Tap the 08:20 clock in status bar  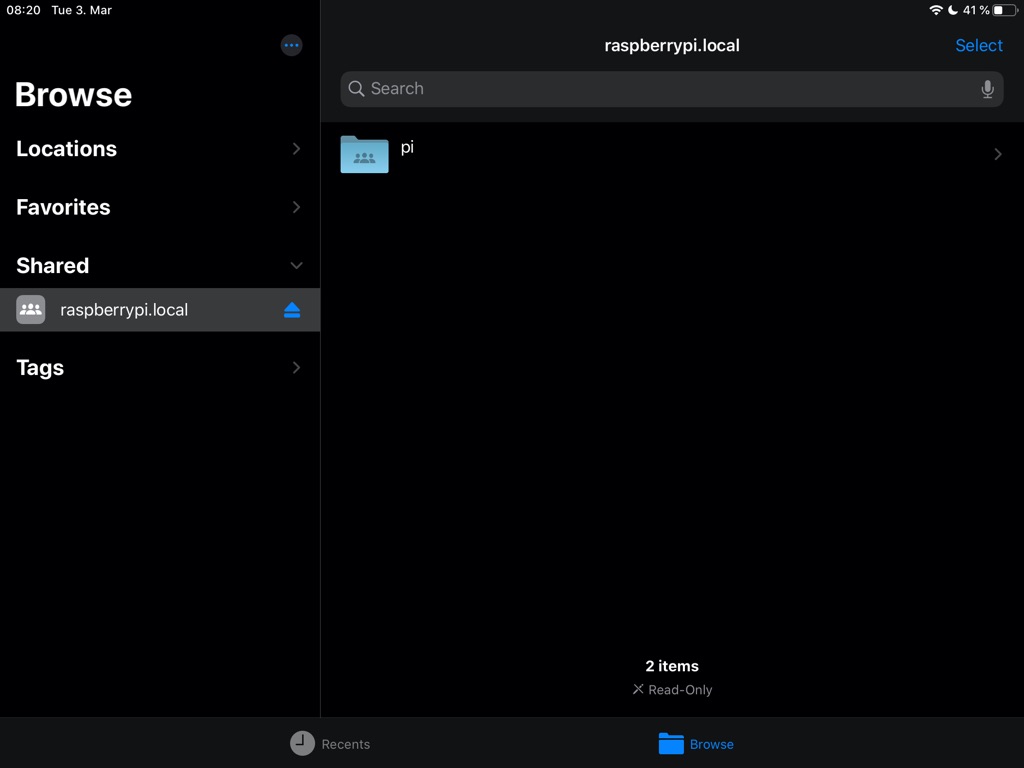tap(24, 10)
